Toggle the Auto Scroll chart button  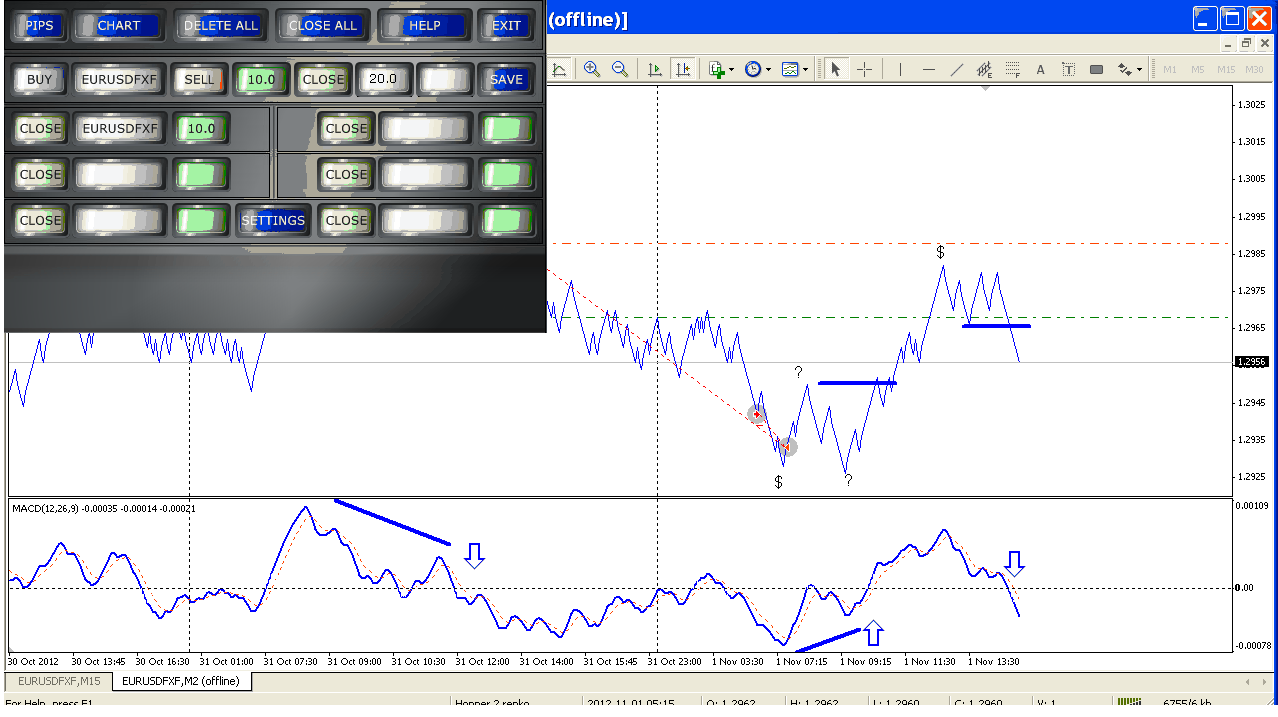point(655,69)
